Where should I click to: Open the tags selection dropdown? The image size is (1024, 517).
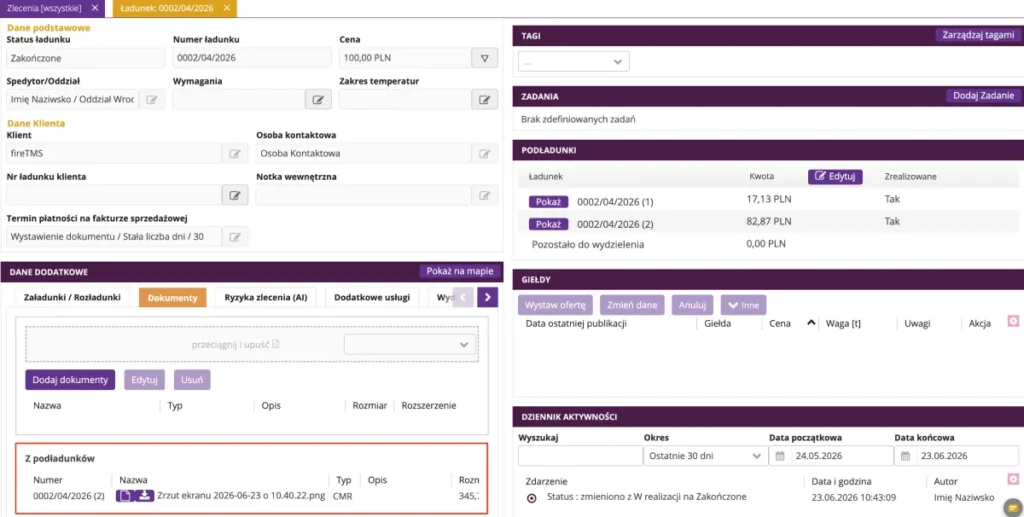(x=573, y=61)
